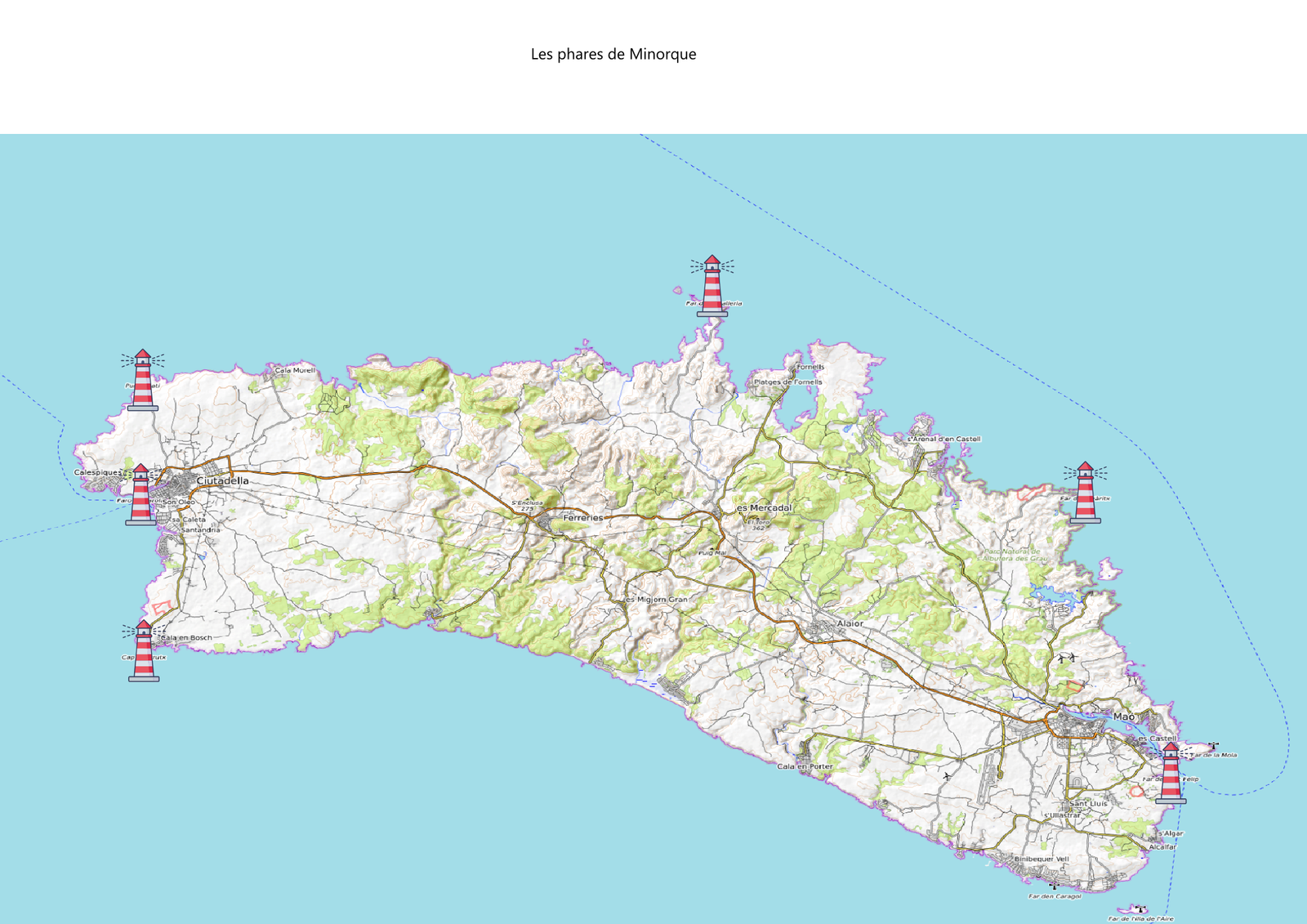Screen dimensions: 1307x924
Task: Select the Punta Nati lighthouse icon
Action: coord(143,380)
